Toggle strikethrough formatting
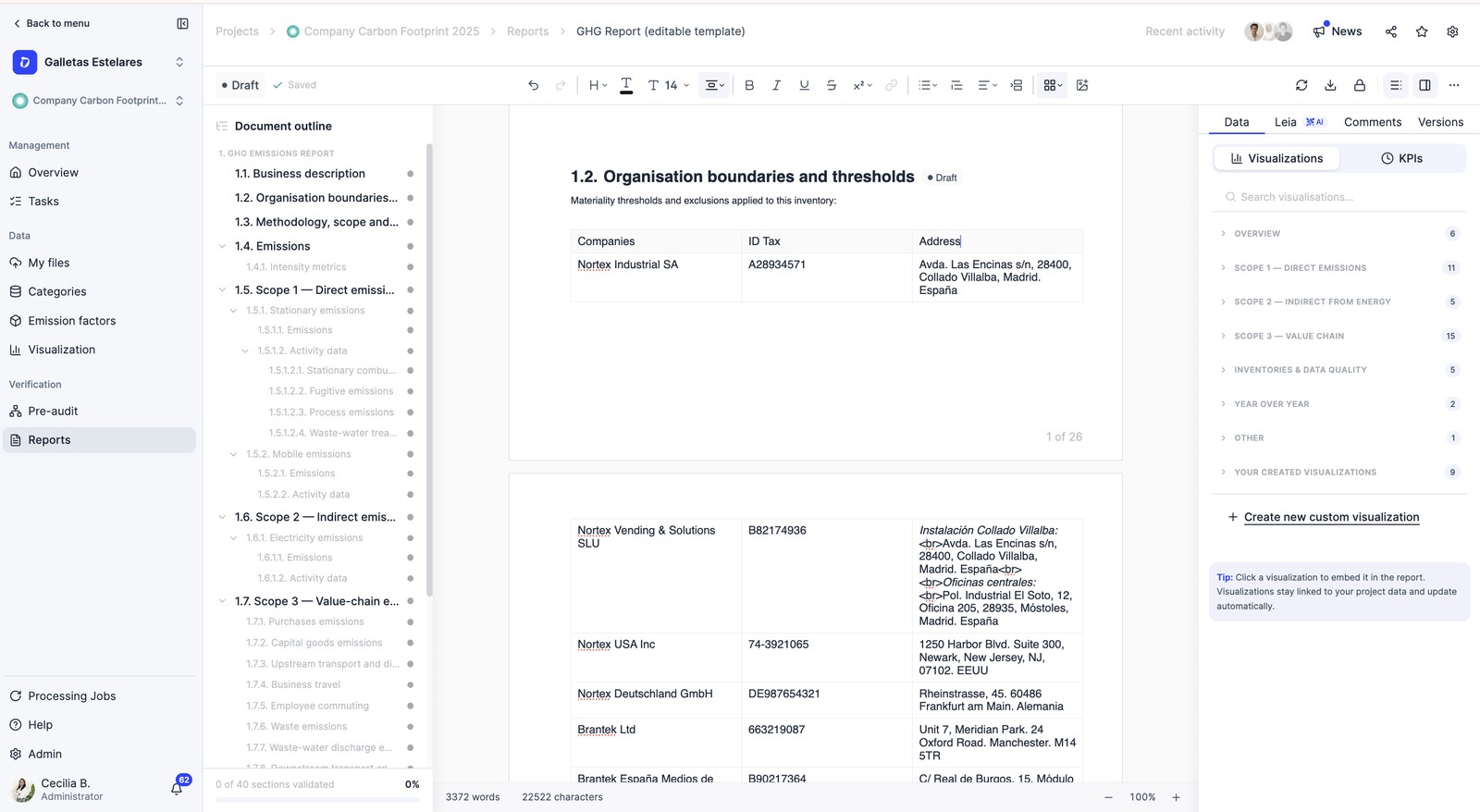This screenshot has width=1480, height=812. [832, 85]
